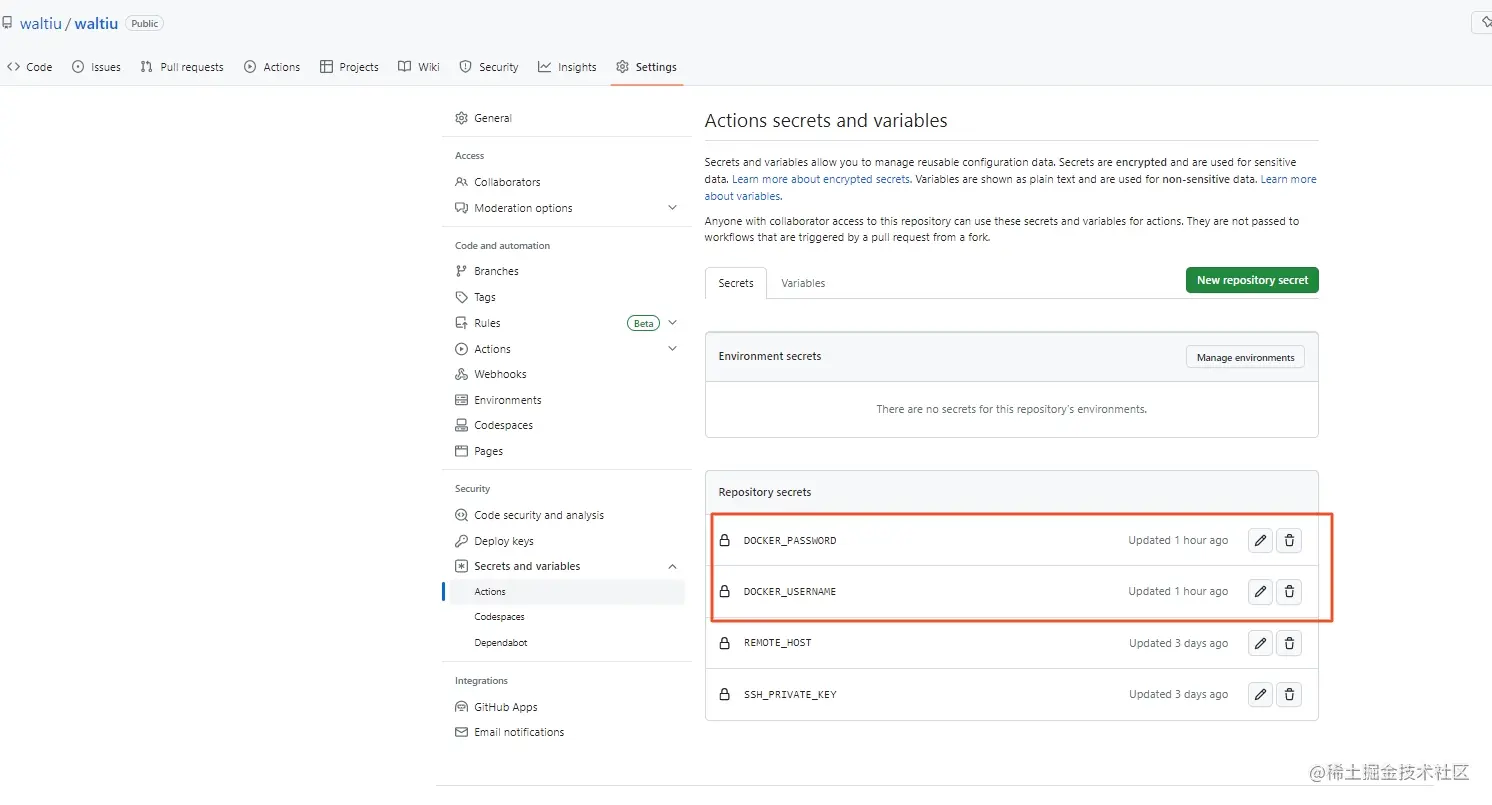The image size is (1492, 805).
Task: Open the Security tab
Action: 488,67
